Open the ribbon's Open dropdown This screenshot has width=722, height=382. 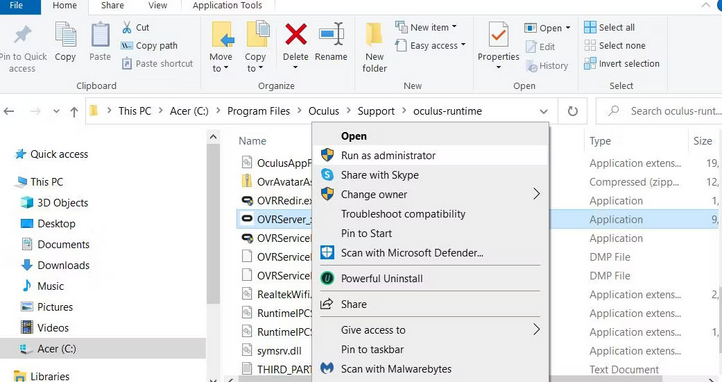point(547,28)
